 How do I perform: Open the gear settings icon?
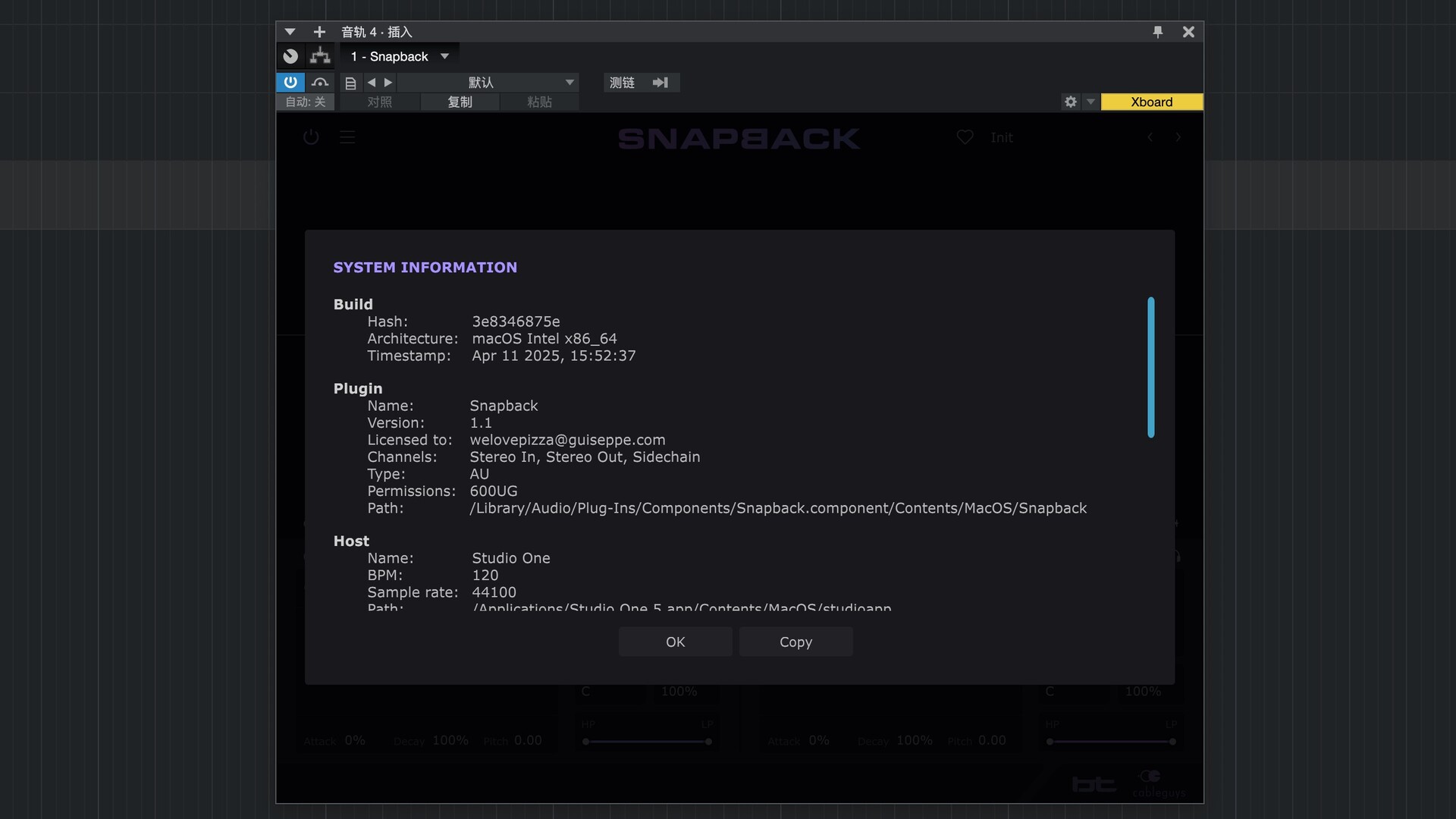coord(1071,102)
